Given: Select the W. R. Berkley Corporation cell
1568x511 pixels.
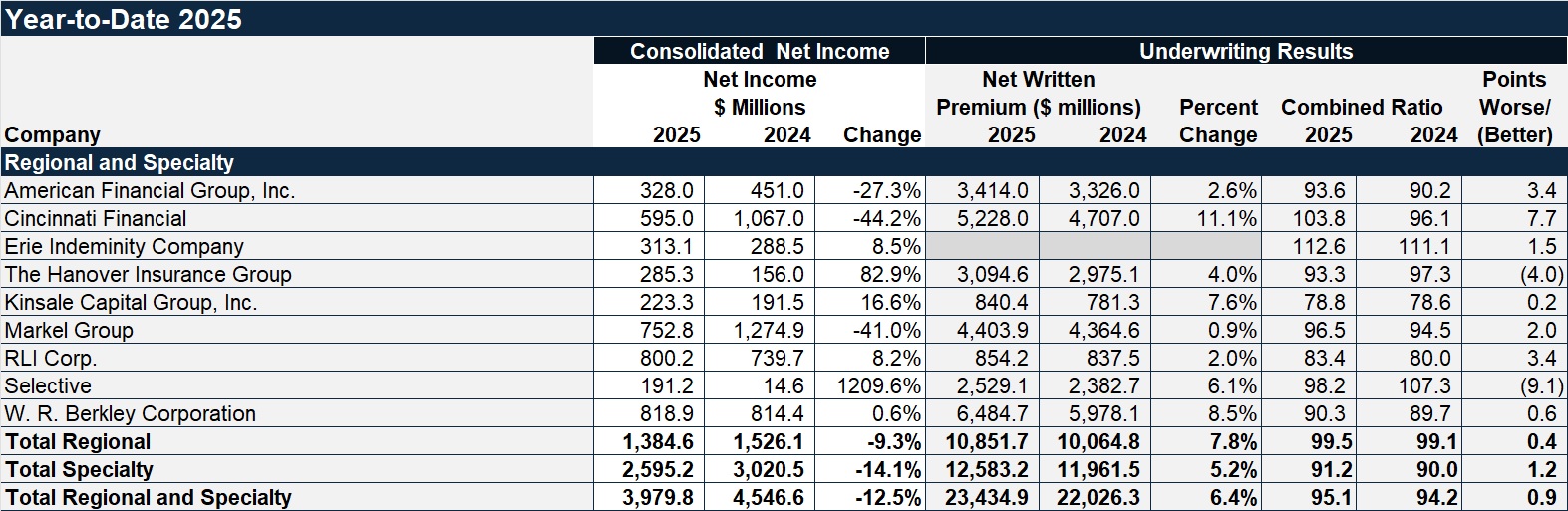Looking at the screenshot, I should [x=131, y=413].
